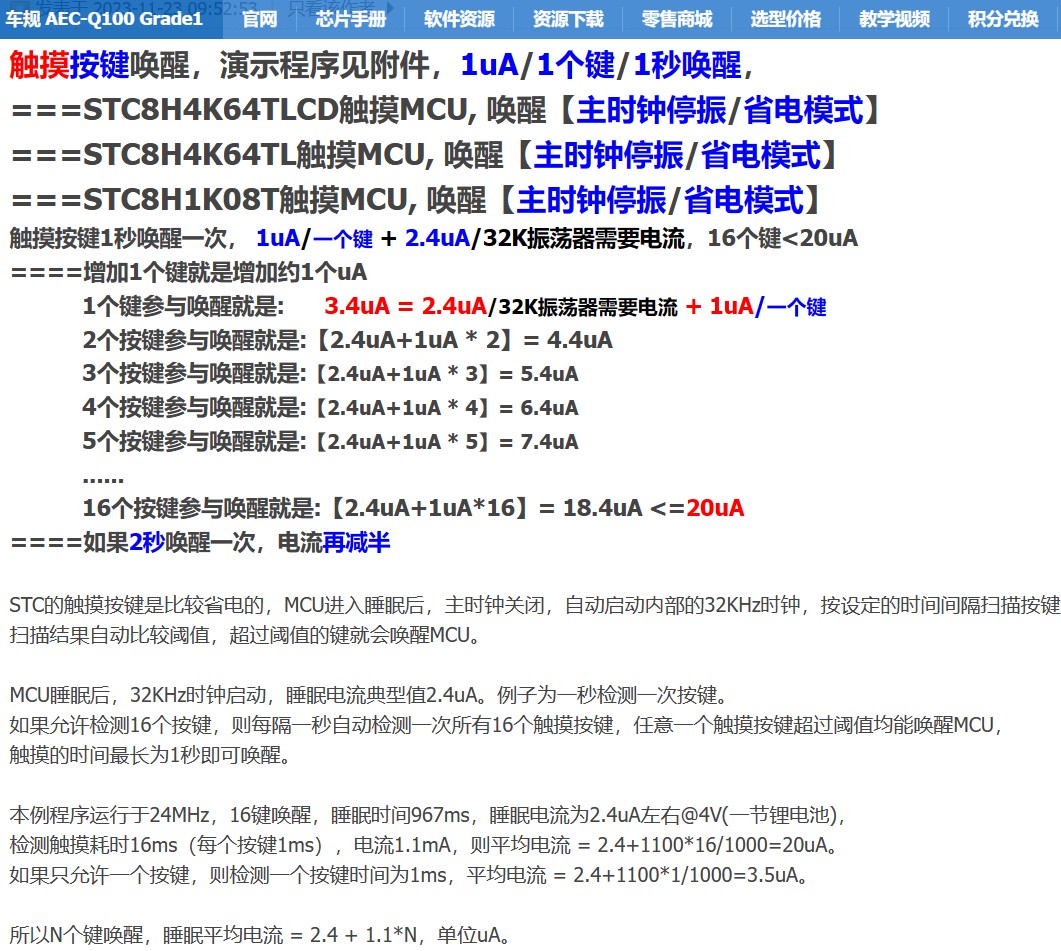Screen dimensions: 1061x951
Task: Click the paragraph starting STC的触摸按键是比较省电的
Action: pos(535,604)
